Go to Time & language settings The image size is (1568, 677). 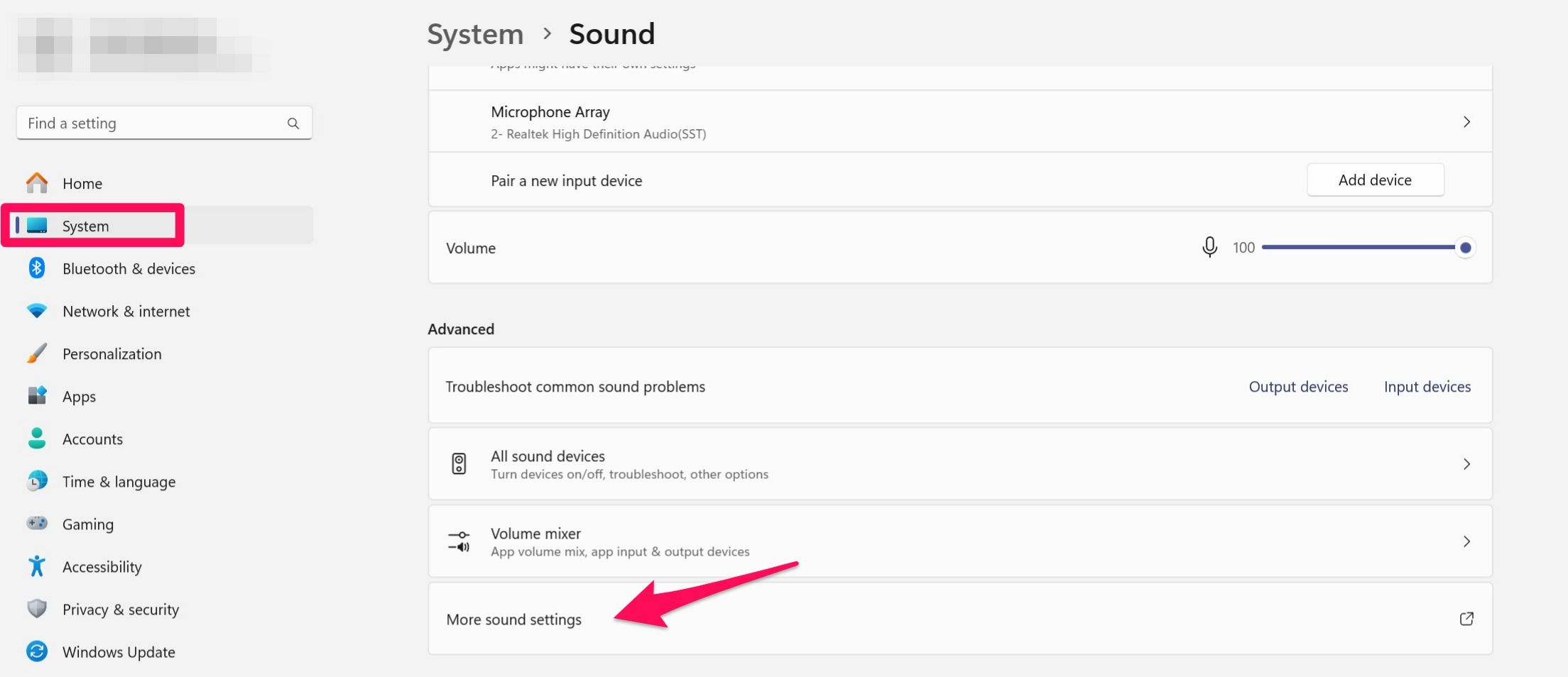pos(119,482)
